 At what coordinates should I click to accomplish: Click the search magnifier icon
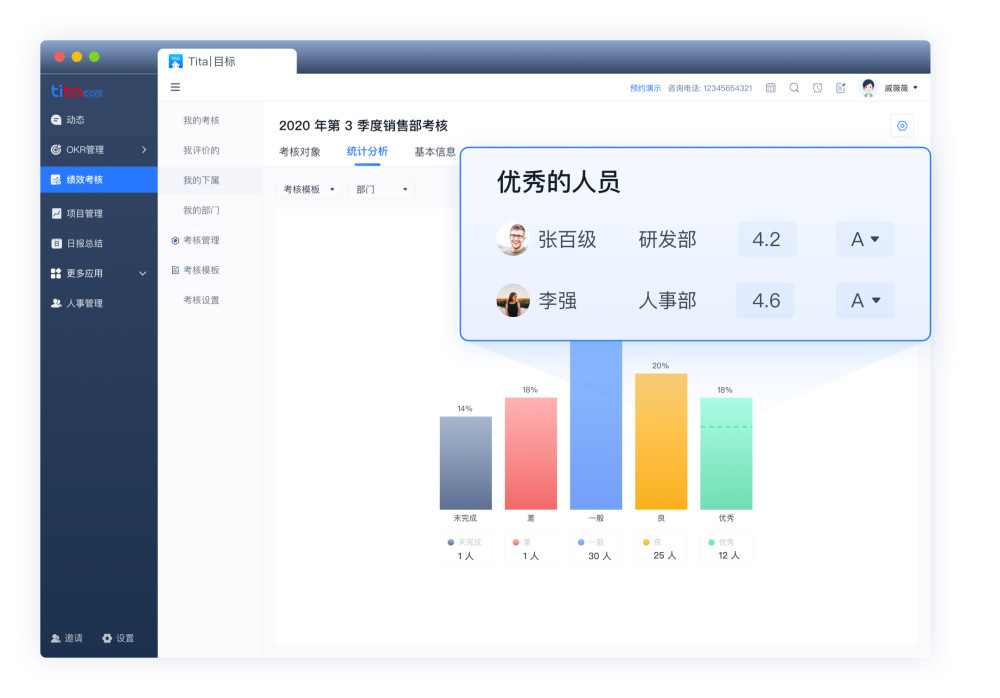[794, 88]
